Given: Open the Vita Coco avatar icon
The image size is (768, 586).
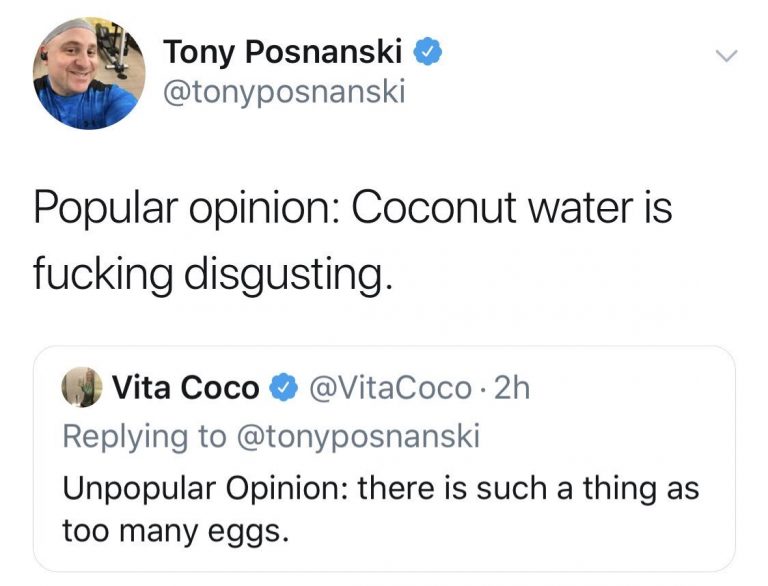Looking at the screenshot, I should tap(82, 387).
